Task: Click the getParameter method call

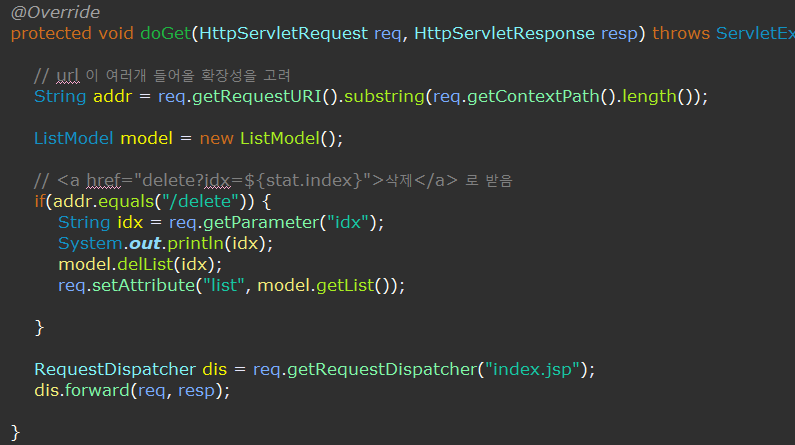Action: (261, 222)
